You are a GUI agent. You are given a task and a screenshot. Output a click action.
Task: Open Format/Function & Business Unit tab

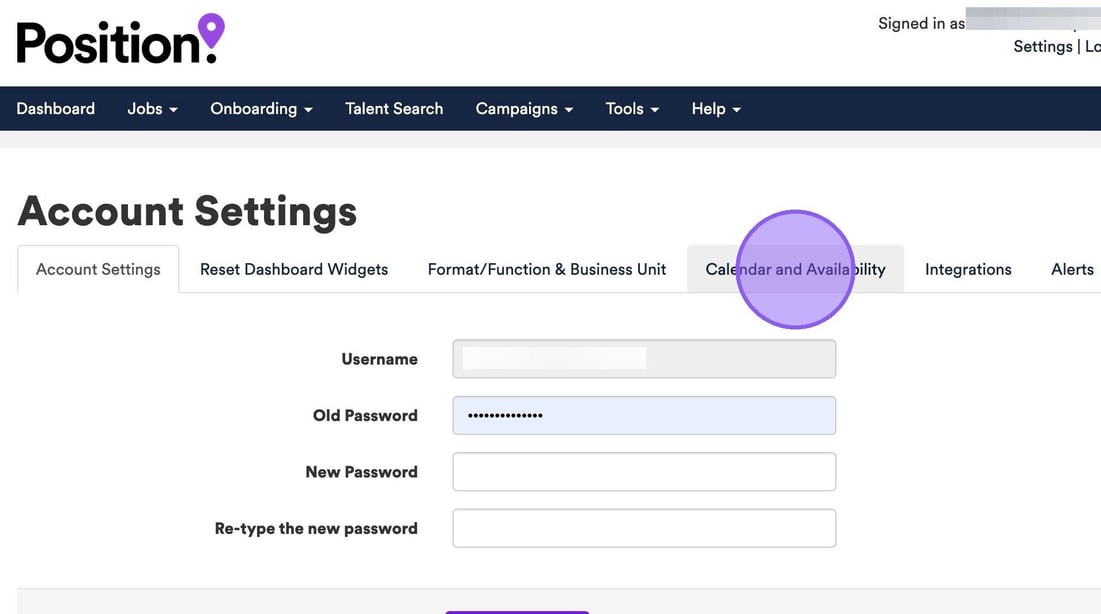(547, 270)
